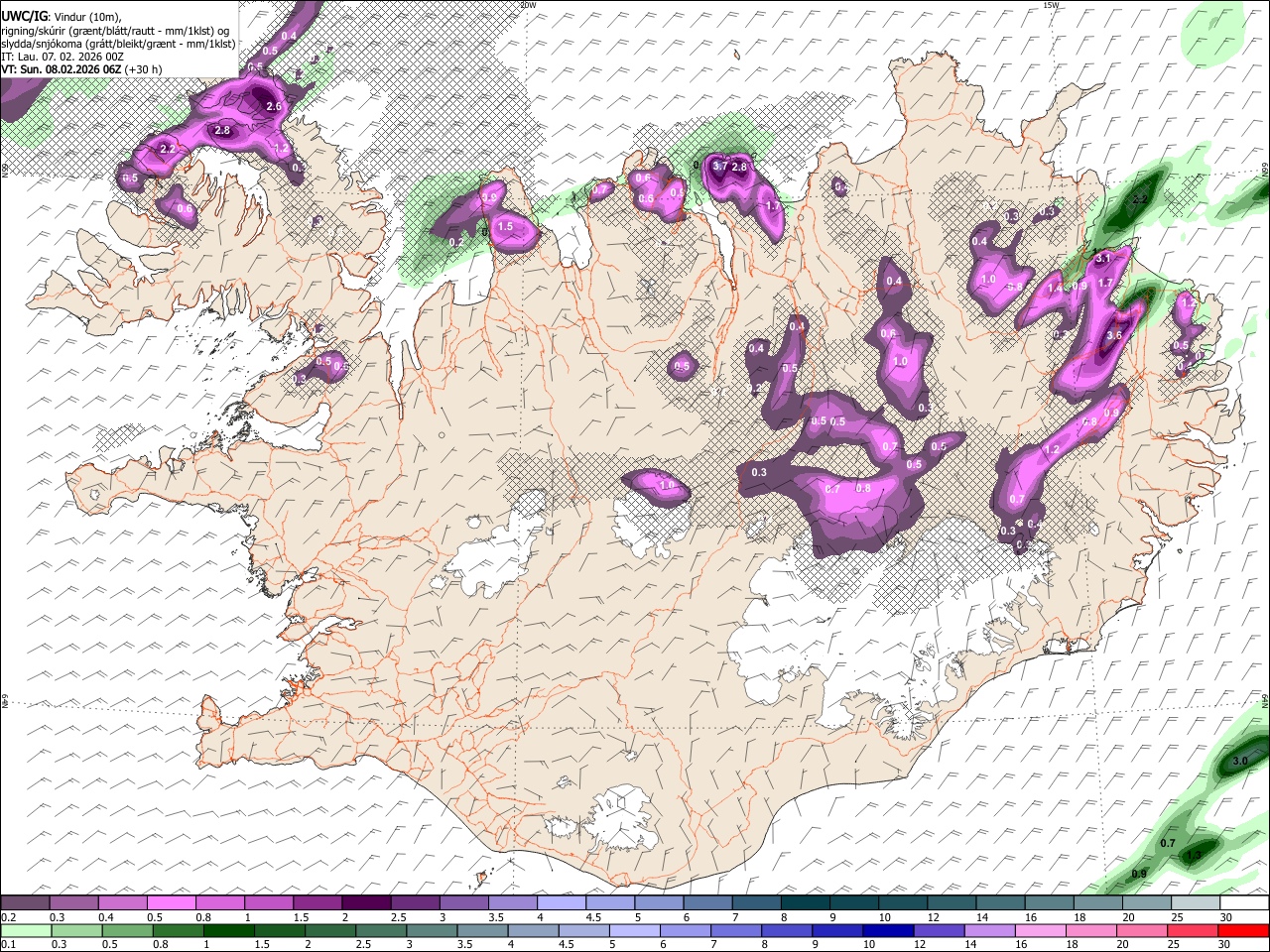Click the bright pink 0.5 swatch in upper legend row
Screen dimensions: 1270x952
[x=172, y=903]
